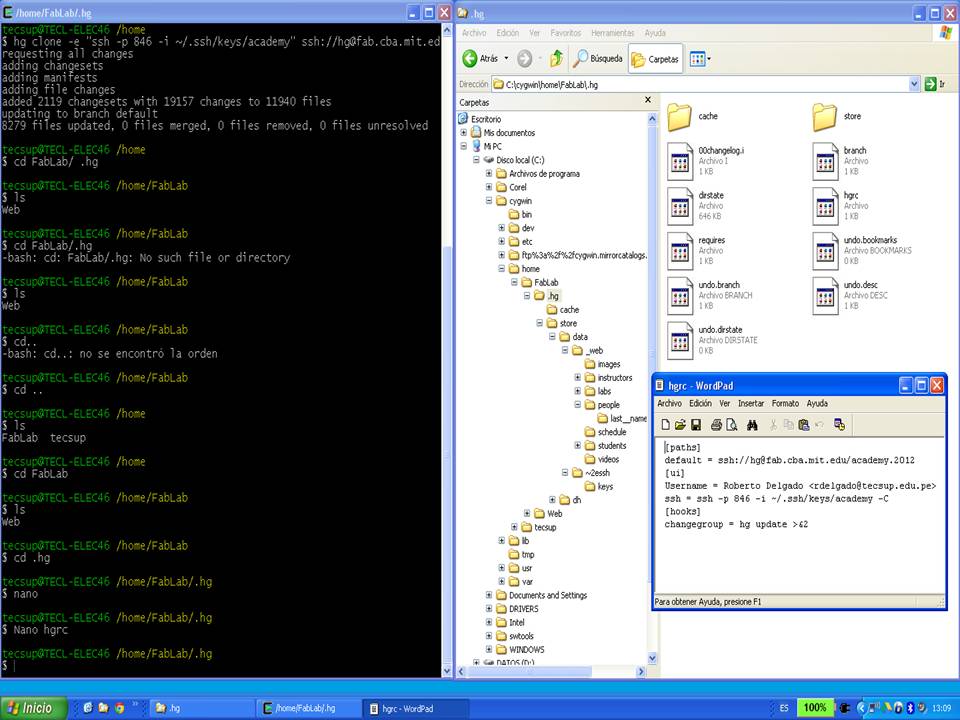Expand the instructors folder node
Viewport: 960px width, 720px height.
(577, 378)
